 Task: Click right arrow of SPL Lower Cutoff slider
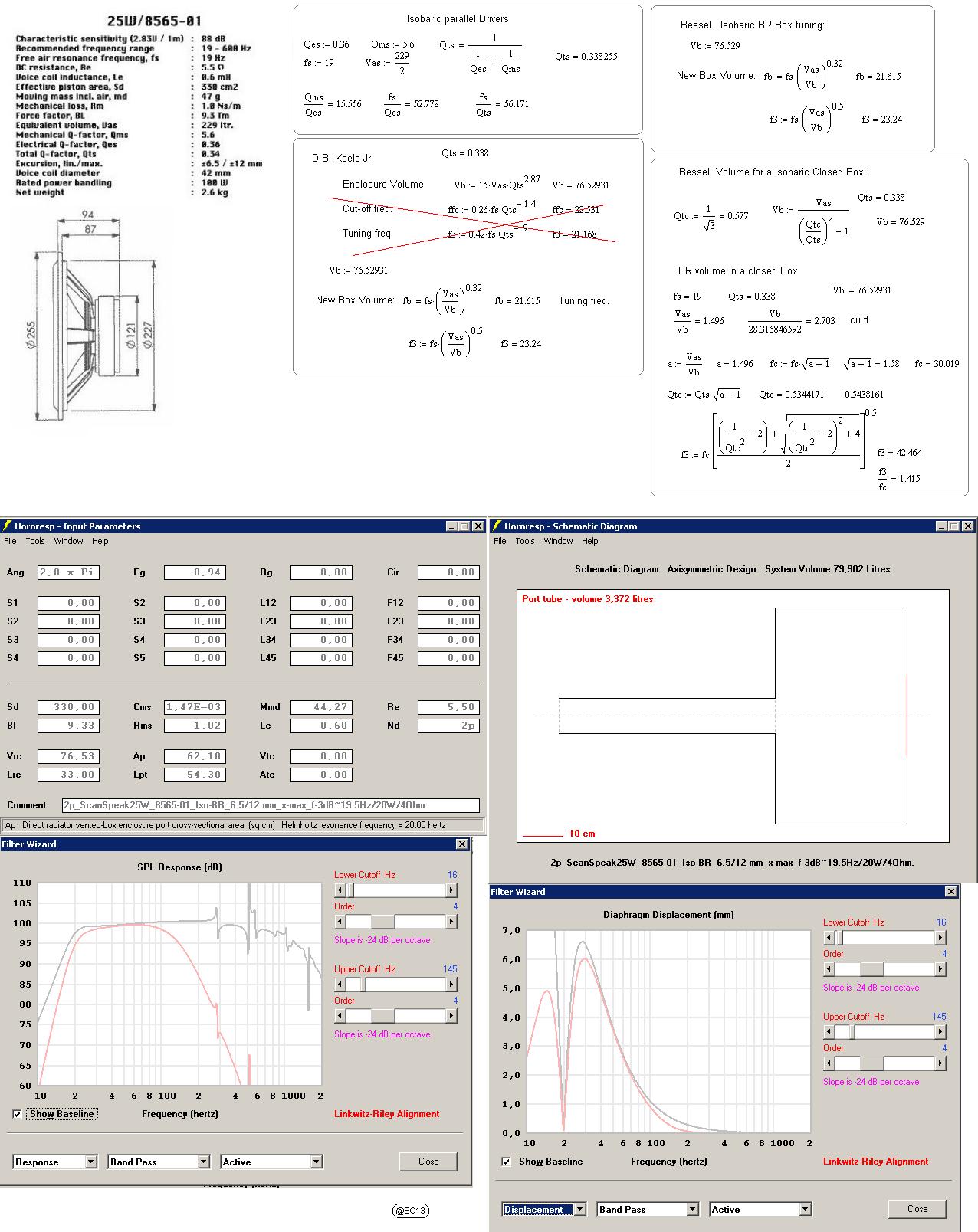[x=451, y=890]
